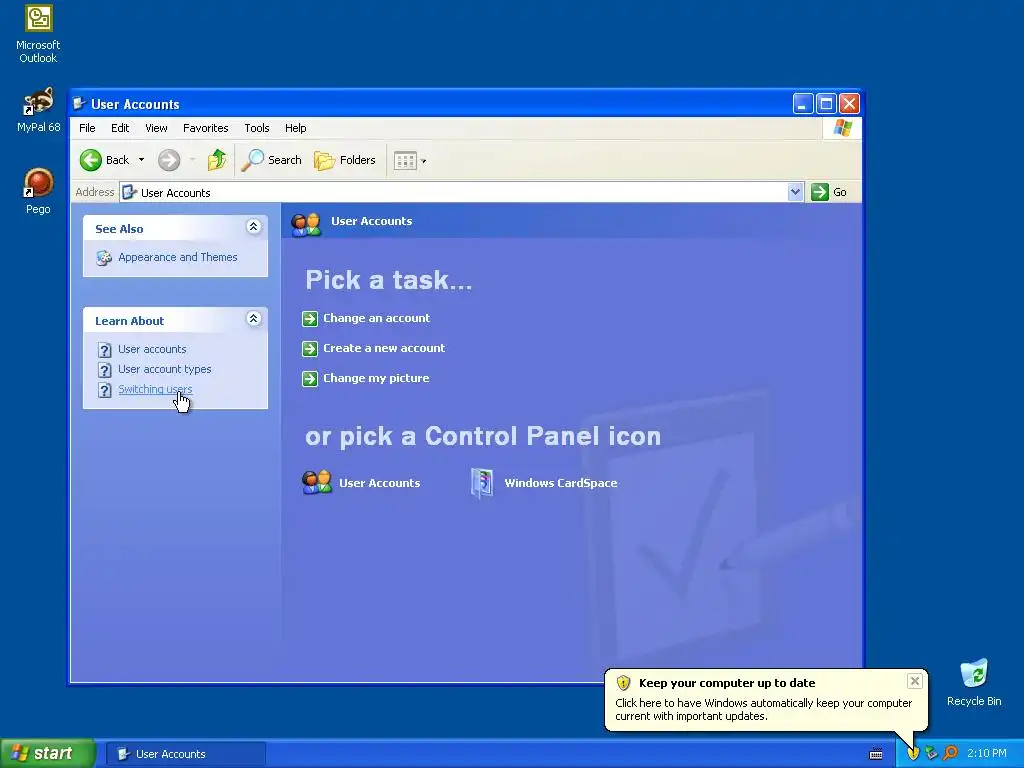Open Microsoft Outlook desktop shortcut

point(38,33)
